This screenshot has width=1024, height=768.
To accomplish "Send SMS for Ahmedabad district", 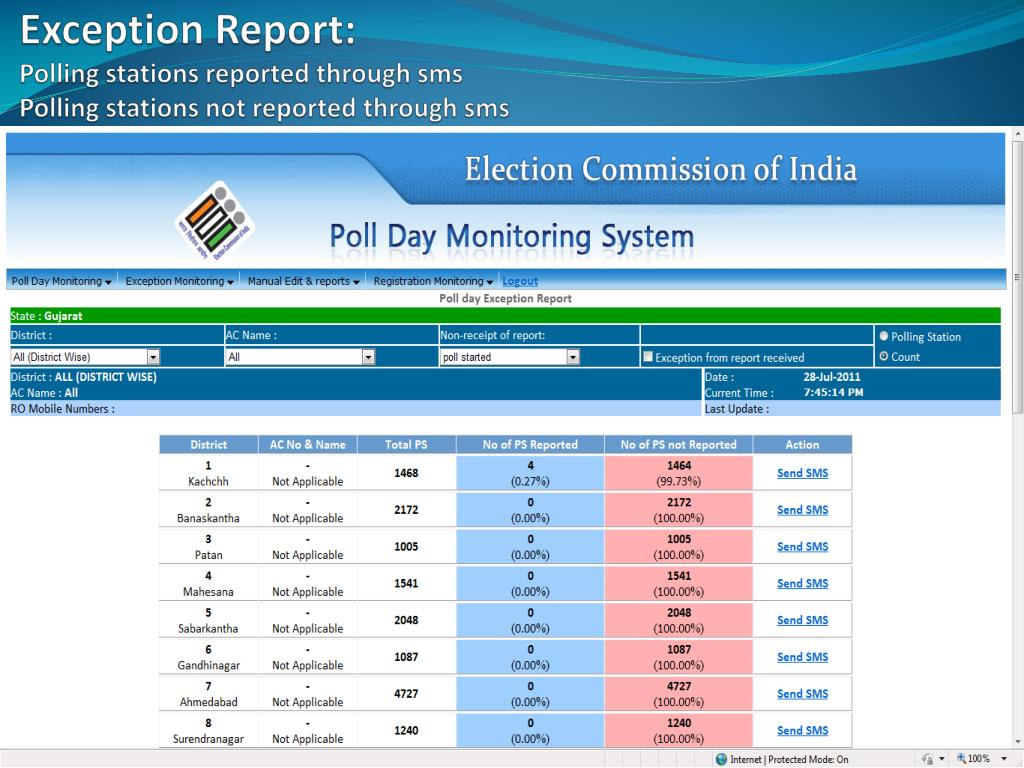I will point(802,694).
